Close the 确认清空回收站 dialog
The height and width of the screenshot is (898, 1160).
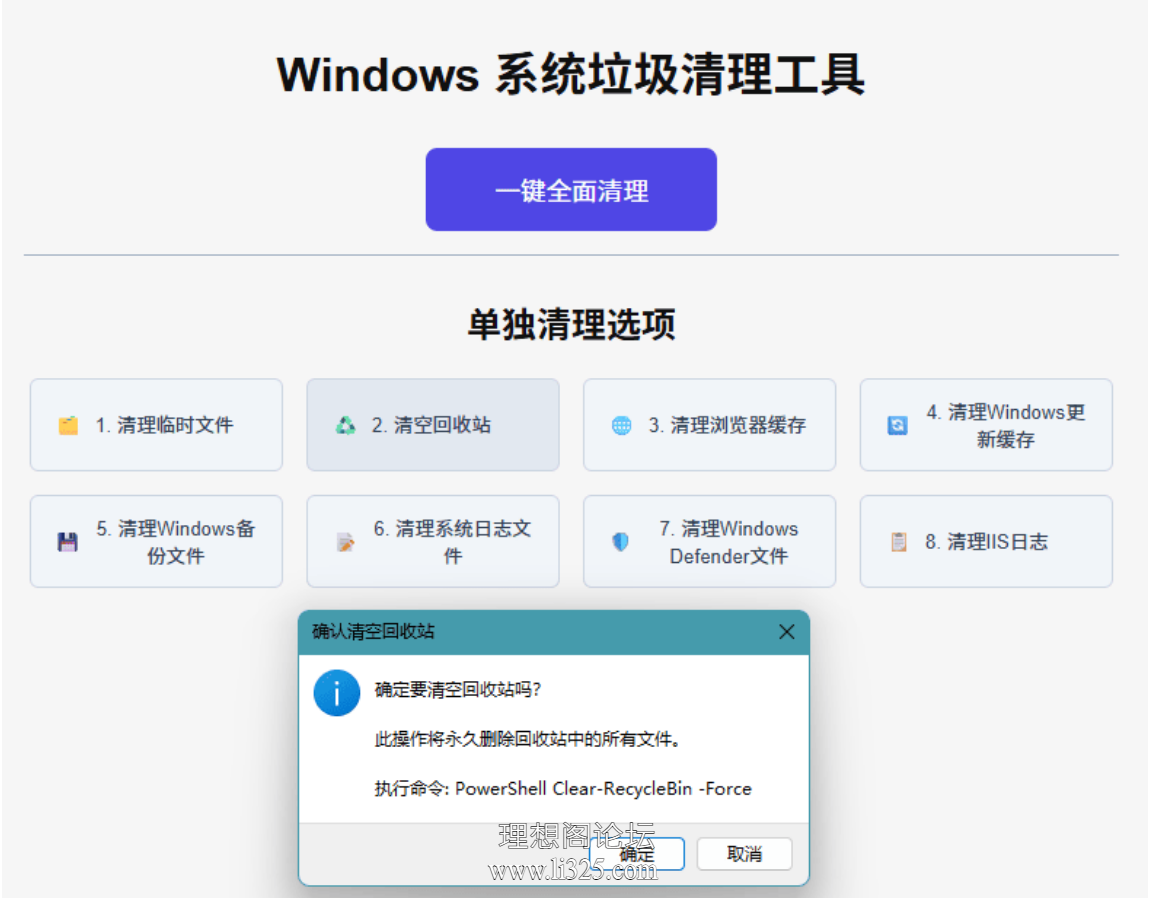tap(786, 632)
